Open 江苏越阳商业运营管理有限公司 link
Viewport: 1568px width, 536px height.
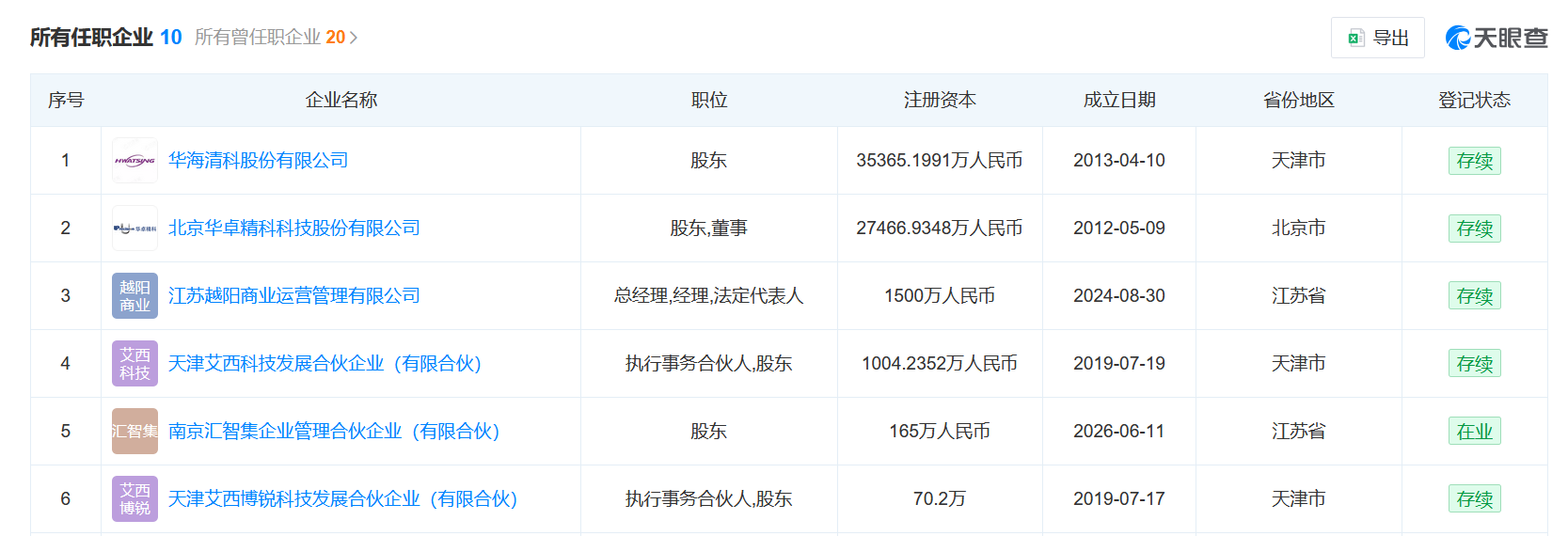293,296
